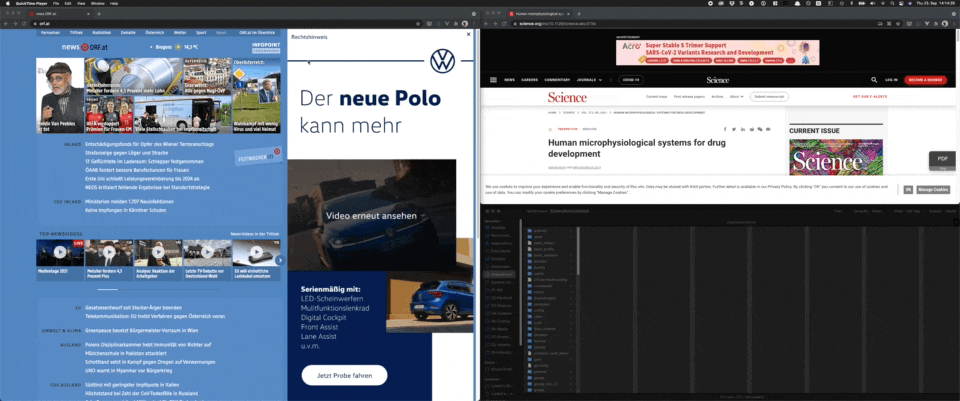
Task: Close the Volkswagen Polo ad overlay
Action: click(x=468, y=34)
